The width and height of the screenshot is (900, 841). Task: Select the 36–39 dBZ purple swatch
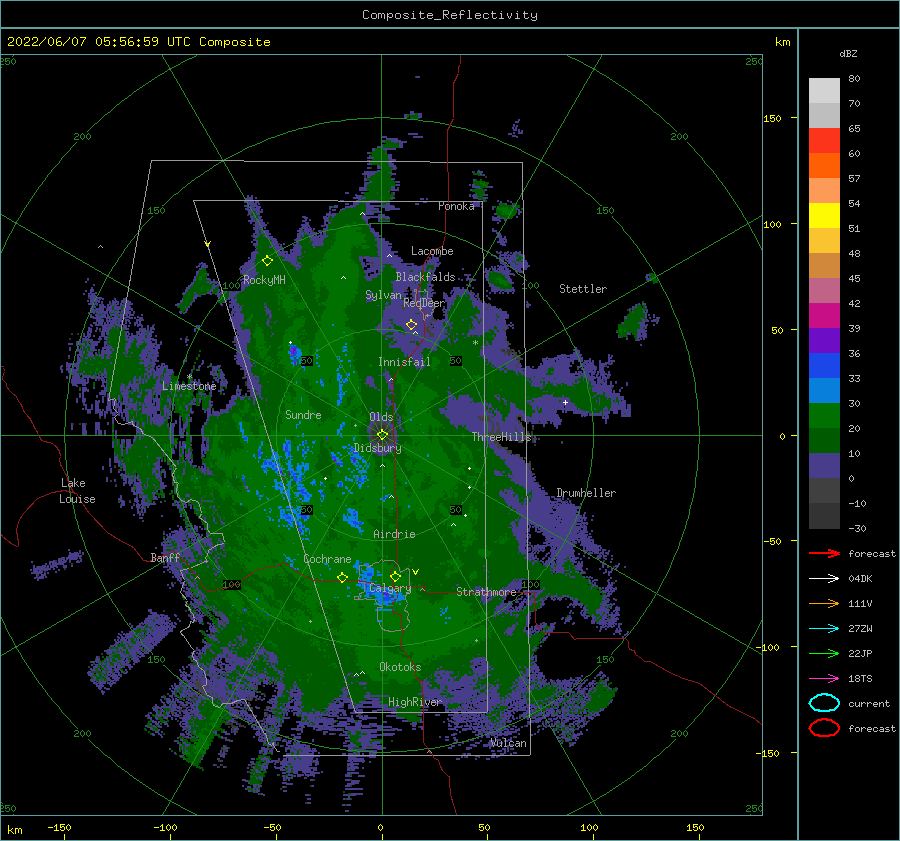(824, 341)
